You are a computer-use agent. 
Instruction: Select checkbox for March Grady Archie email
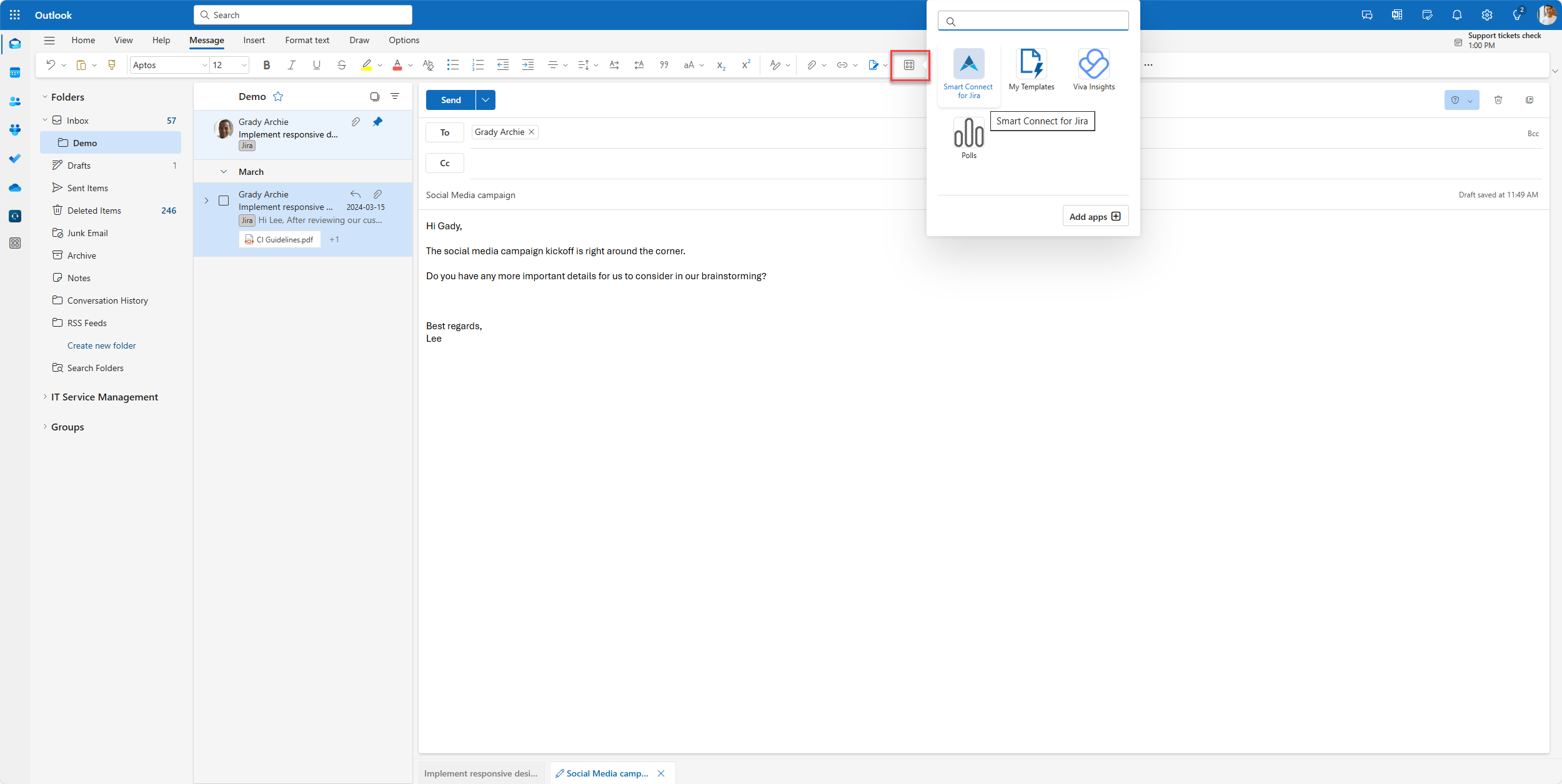[x=224, y=201]
